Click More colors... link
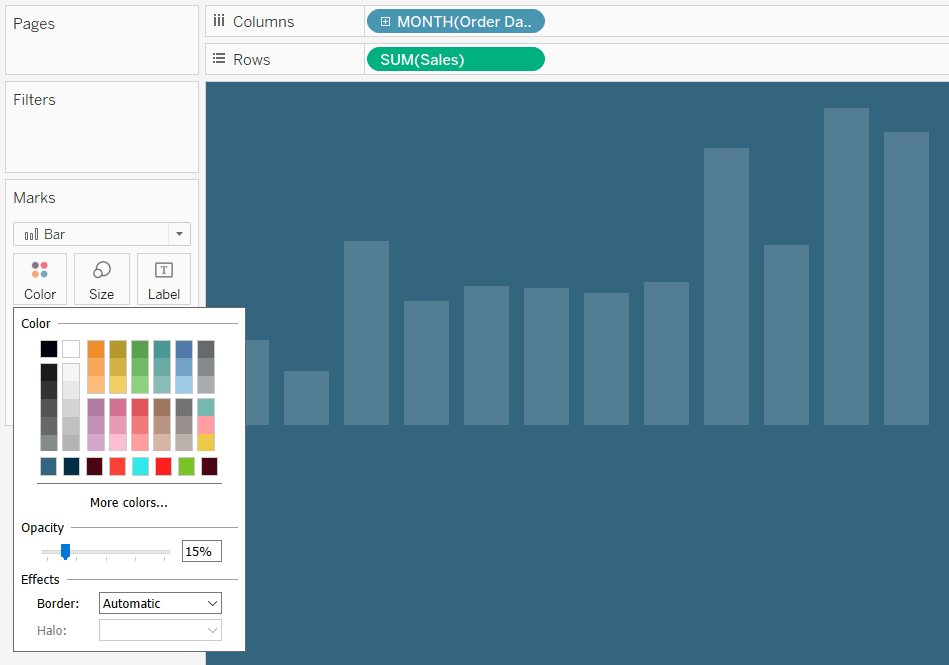This screenshot has width=949, height=665. [x=129, y=503]
